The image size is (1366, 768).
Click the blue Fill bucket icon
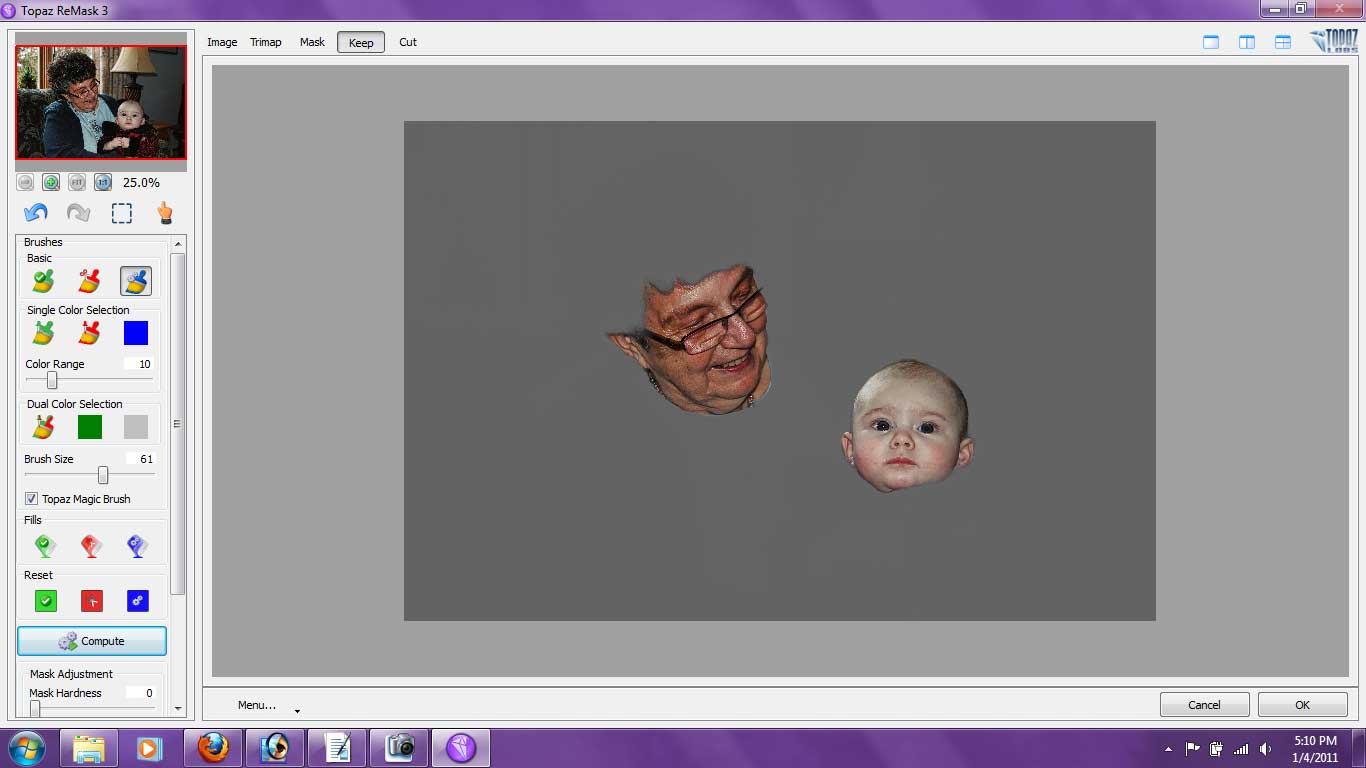137,546
